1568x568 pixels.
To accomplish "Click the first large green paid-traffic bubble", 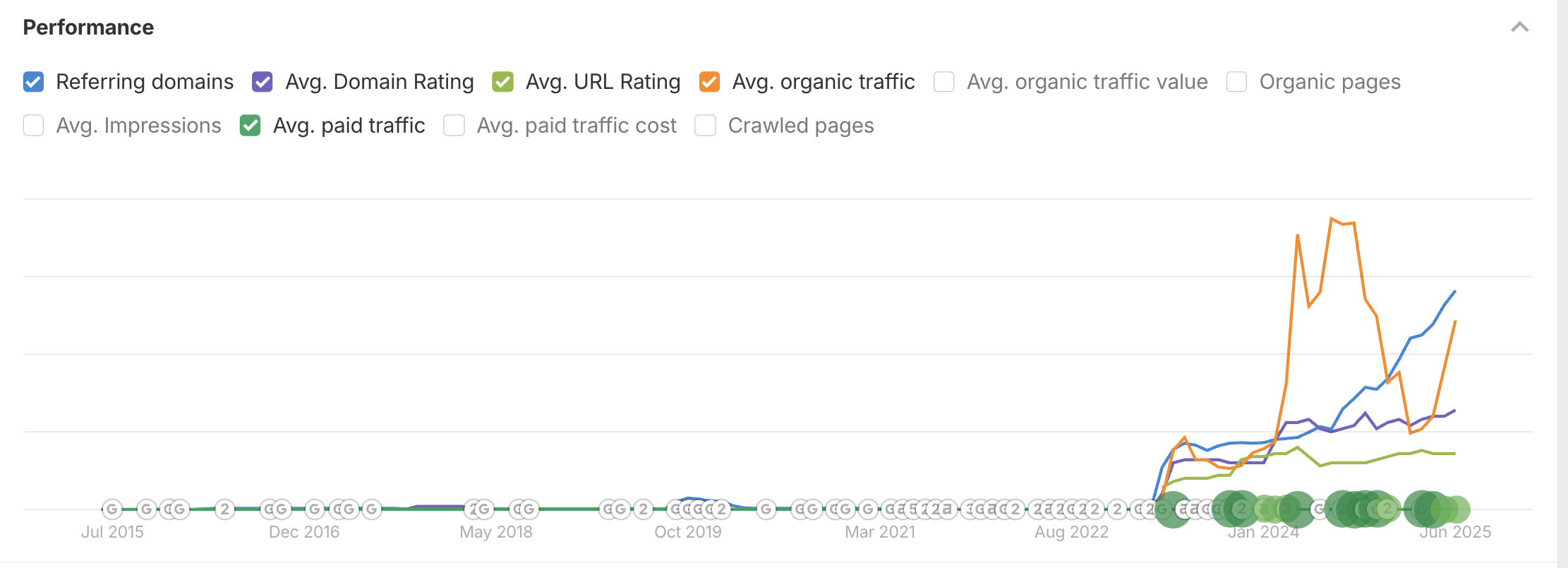I will [x=1172, y=509].
